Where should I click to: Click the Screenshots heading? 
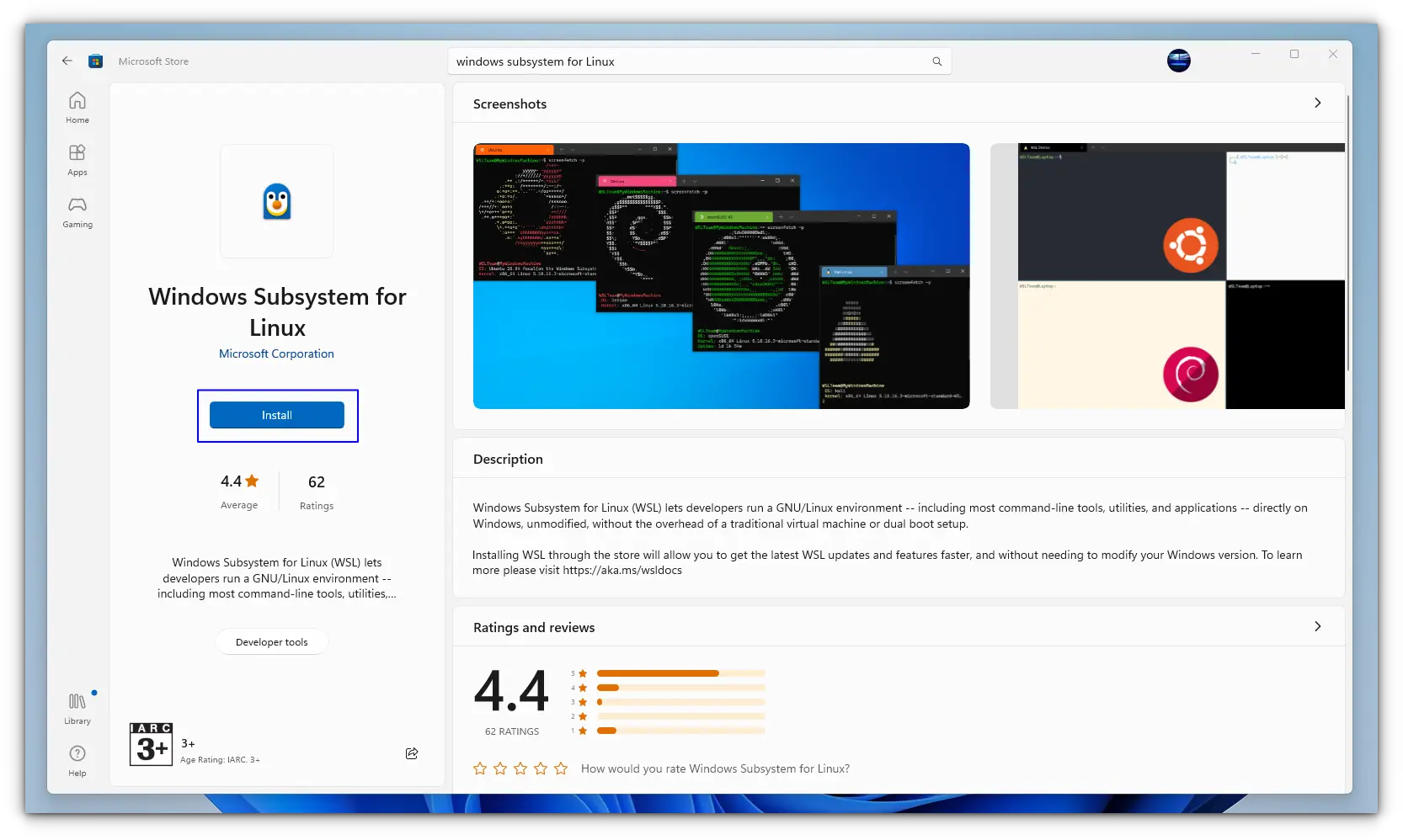pos(509,104)
